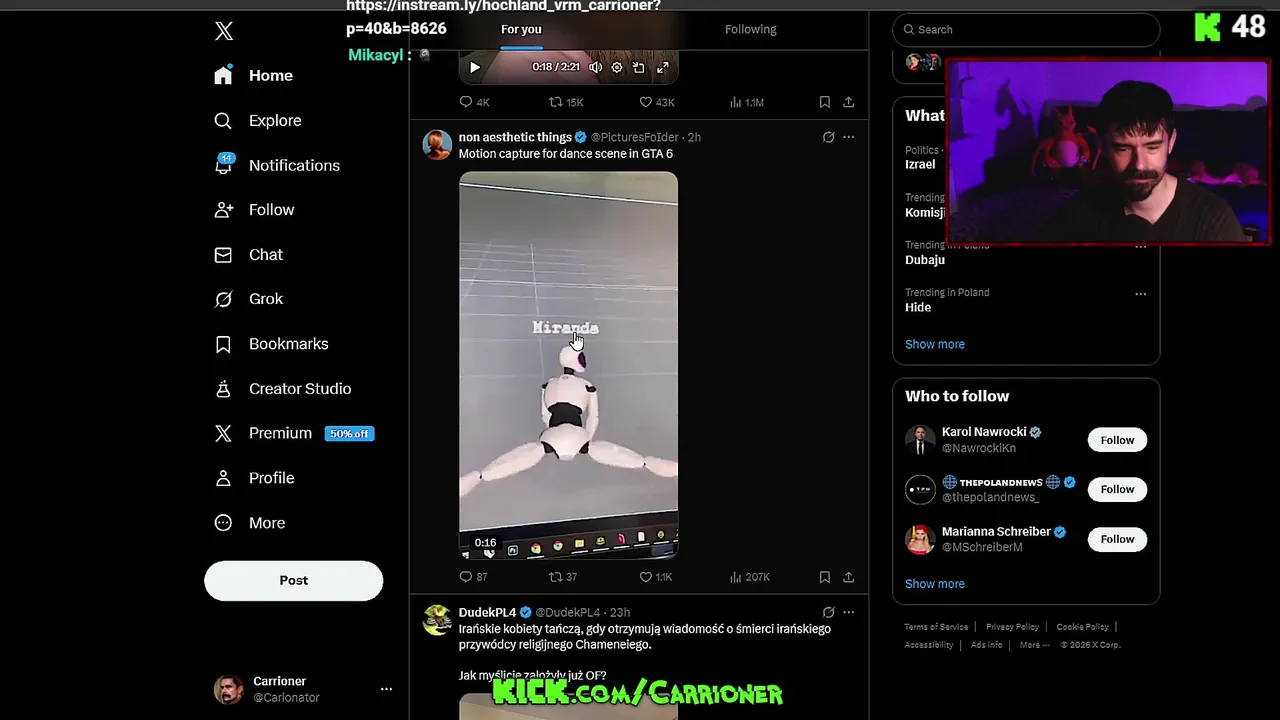Open the Home page from the sidebar
The image size is (1280, 720).
point(253,76)
